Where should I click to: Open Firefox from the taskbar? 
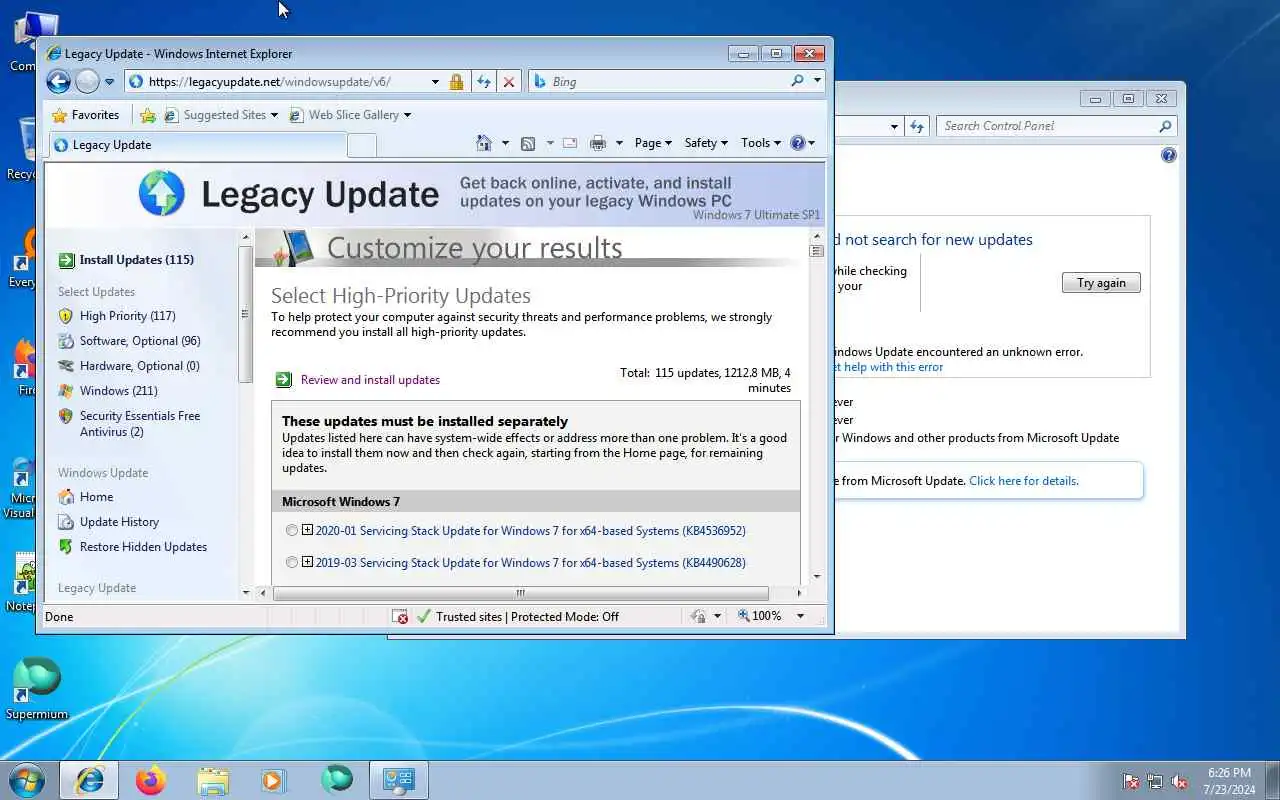click(151, 780)
